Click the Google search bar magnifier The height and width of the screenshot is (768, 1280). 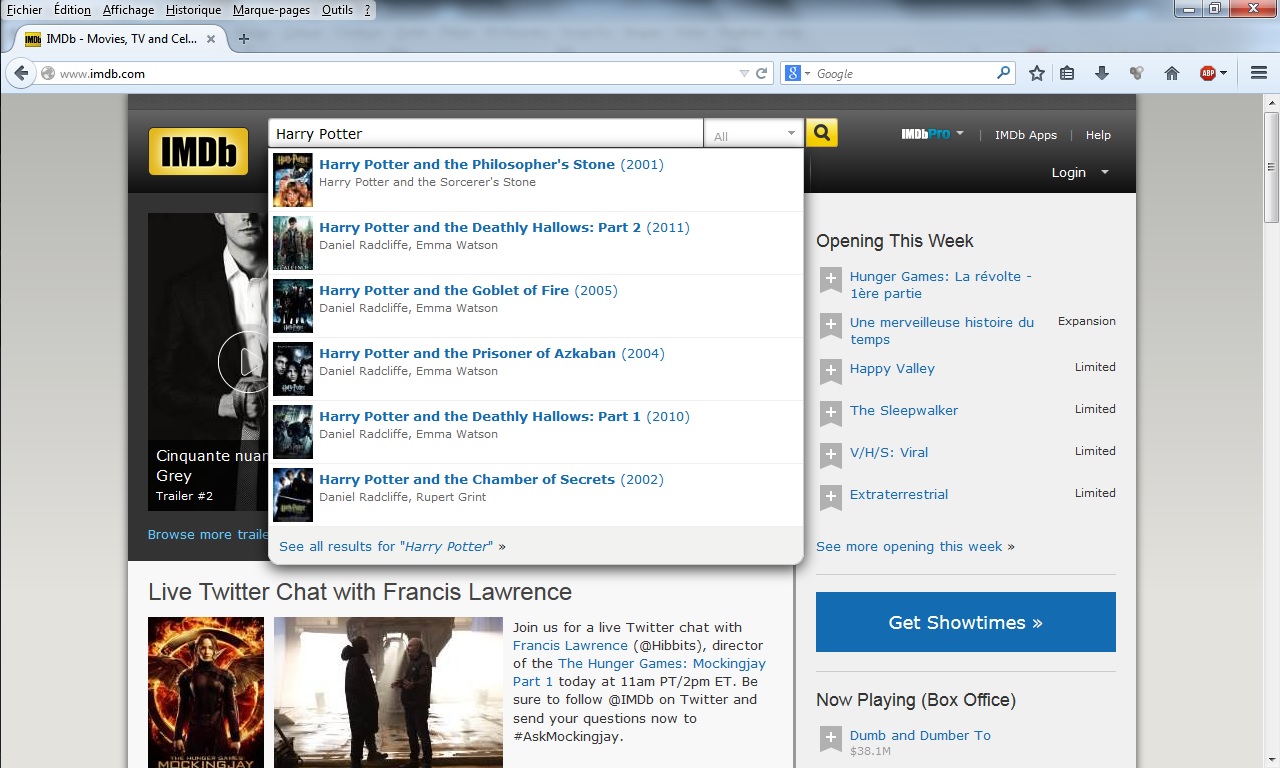coord(1003,73)
